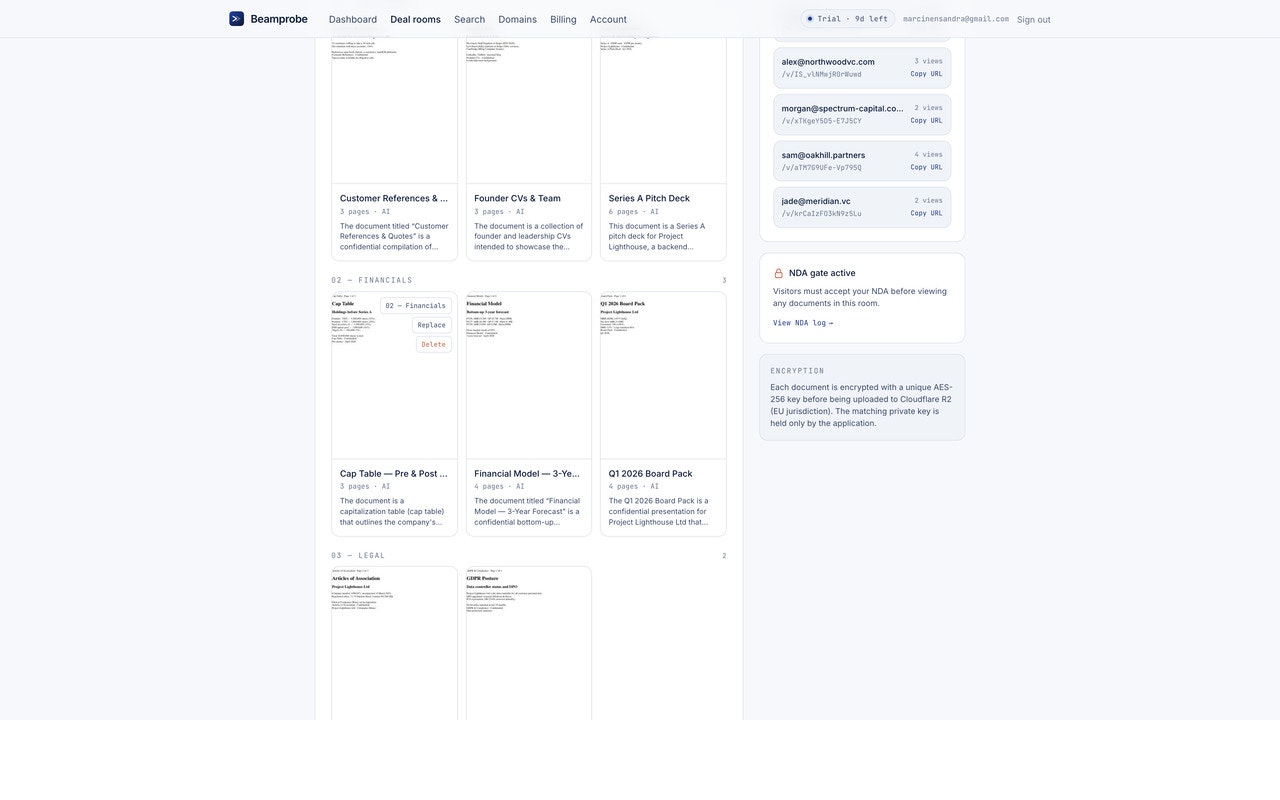Click the NDA gate lock icon
Image resolution: width=1280 pixels, height=800 pixels.
pos(779,273)
